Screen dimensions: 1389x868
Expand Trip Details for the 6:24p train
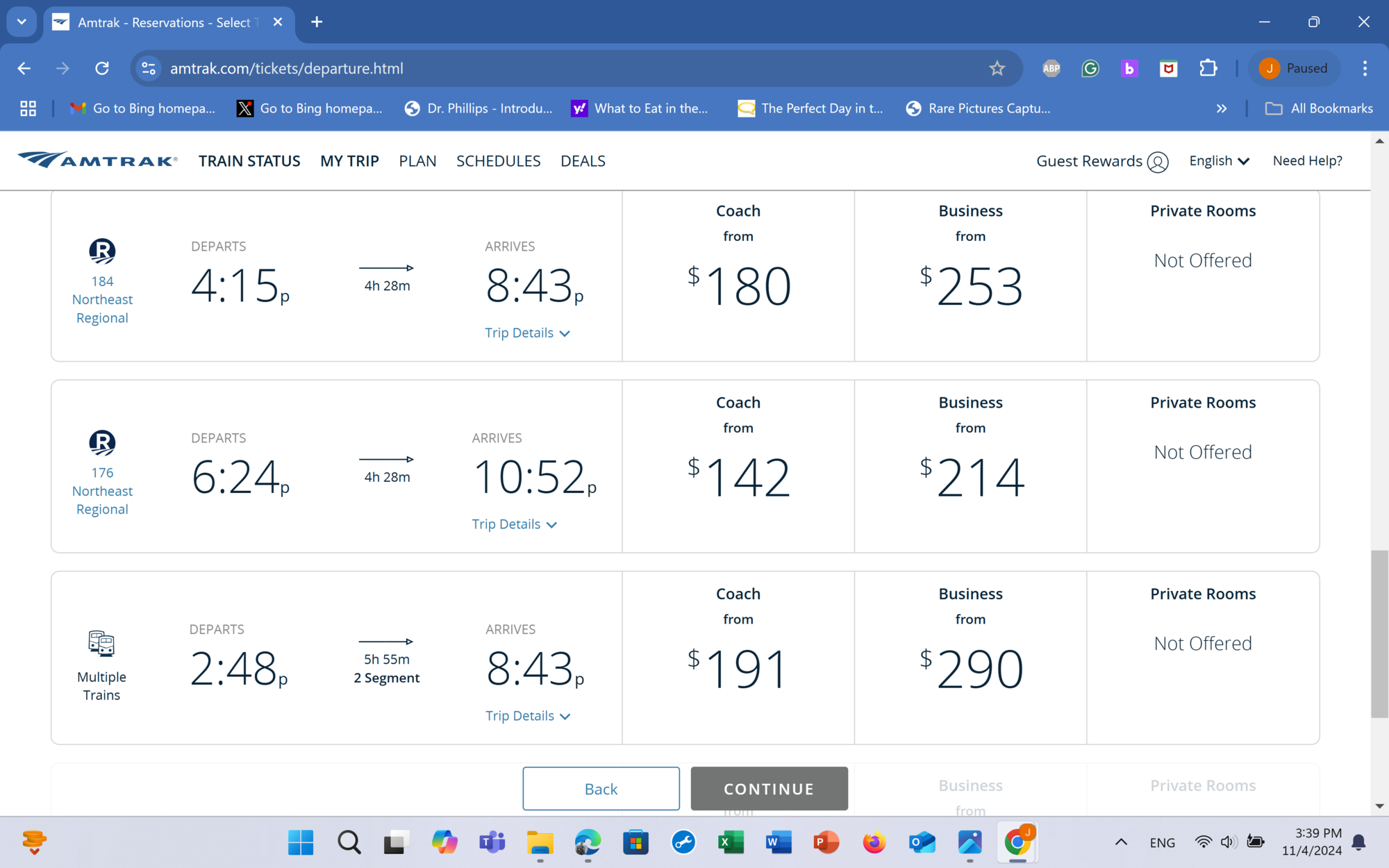pyautogui.click(x=514, y=525)
